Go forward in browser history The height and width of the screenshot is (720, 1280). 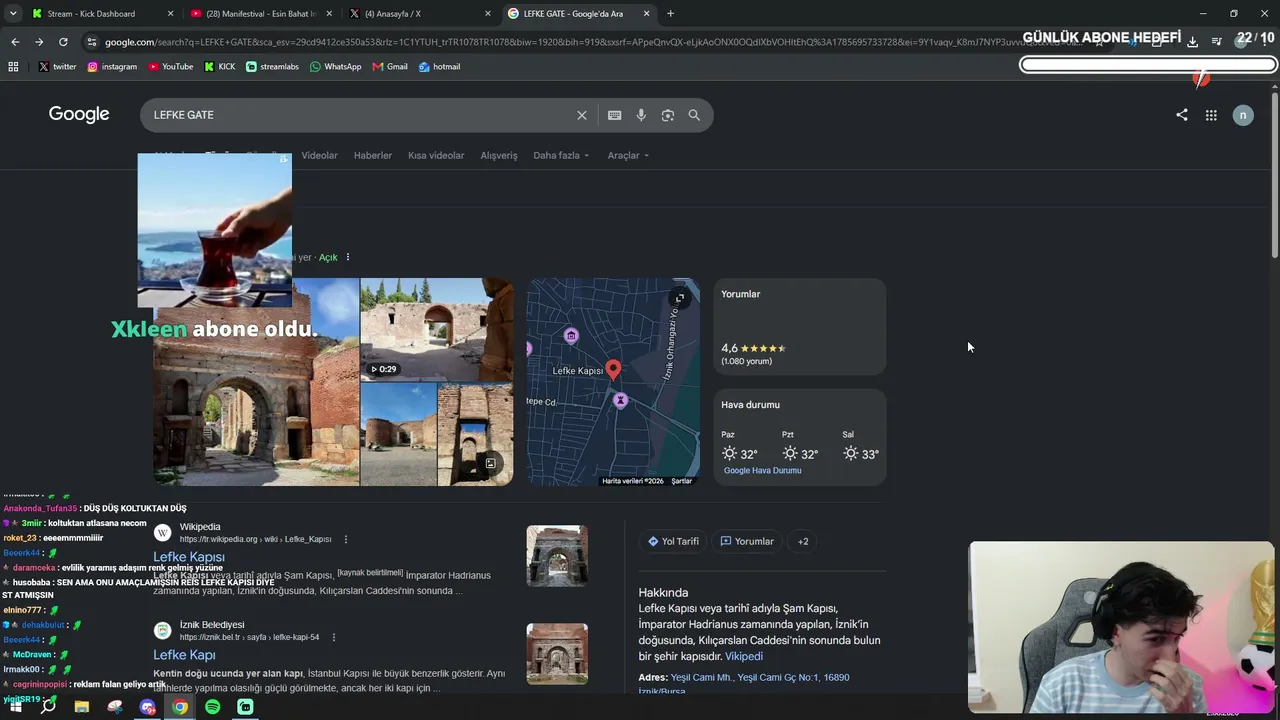(39, 42)
